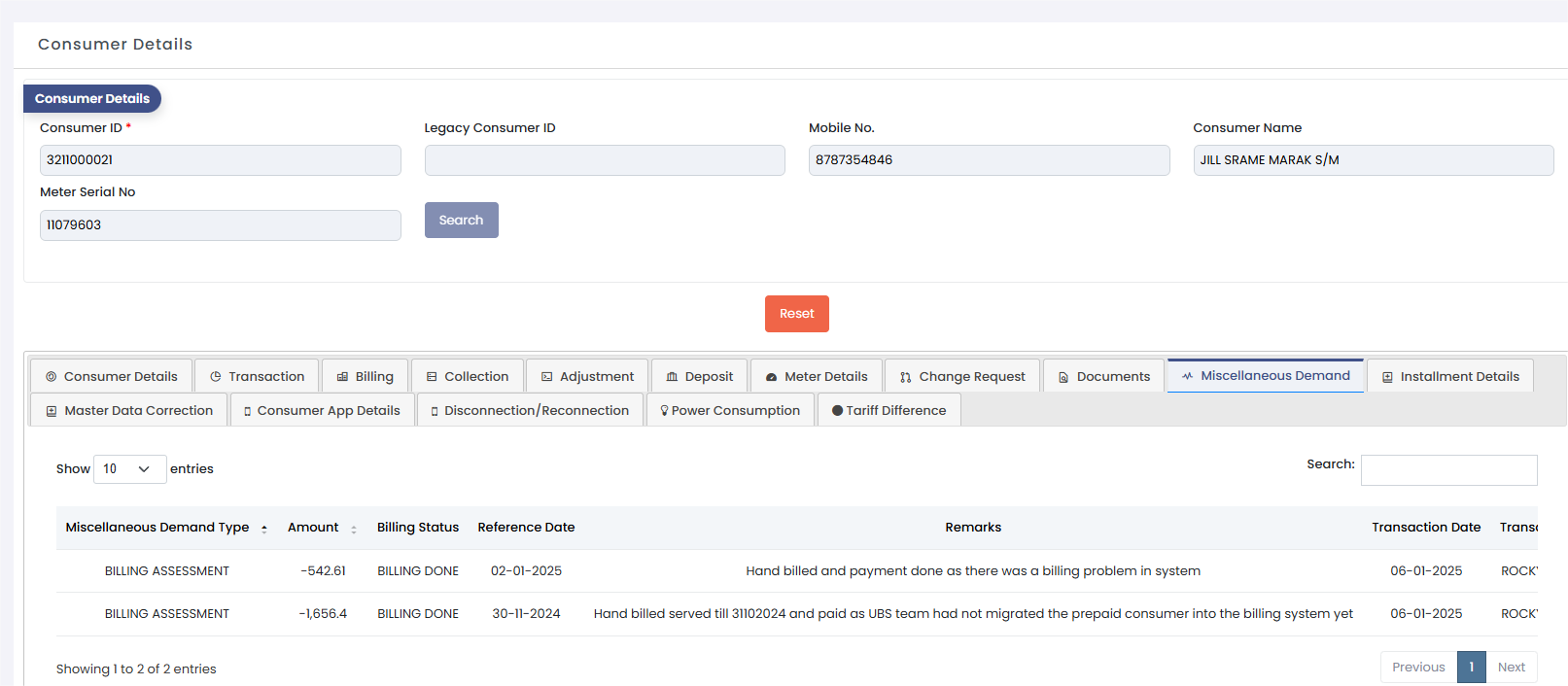Click the Consumer App Details phone icon
This screenshot has height=686, width=1568.
[x=247, y=411]
